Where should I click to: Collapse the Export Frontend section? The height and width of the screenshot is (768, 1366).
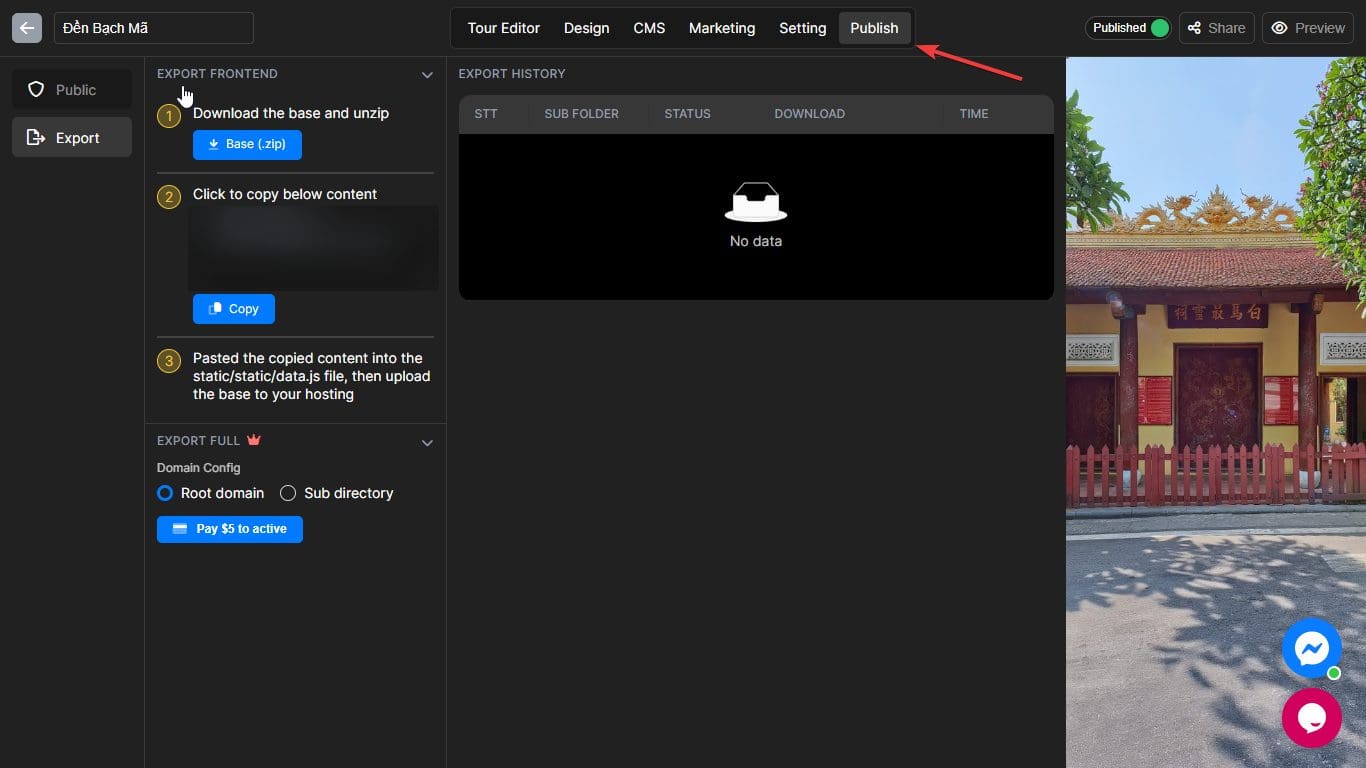pyautogui.click(x=427, y=74)
